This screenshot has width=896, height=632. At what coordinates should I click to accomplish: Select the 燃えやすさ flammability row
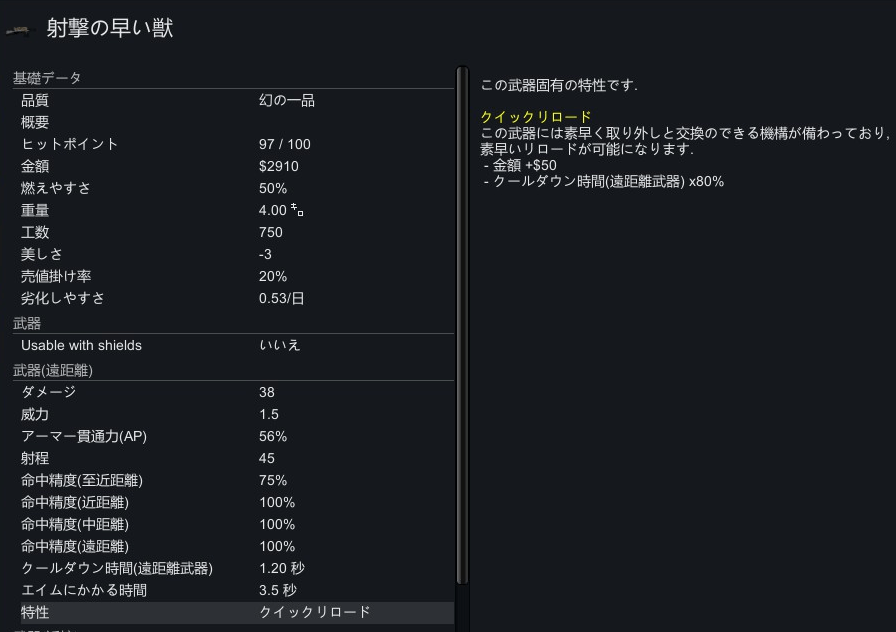click(237, 189)
